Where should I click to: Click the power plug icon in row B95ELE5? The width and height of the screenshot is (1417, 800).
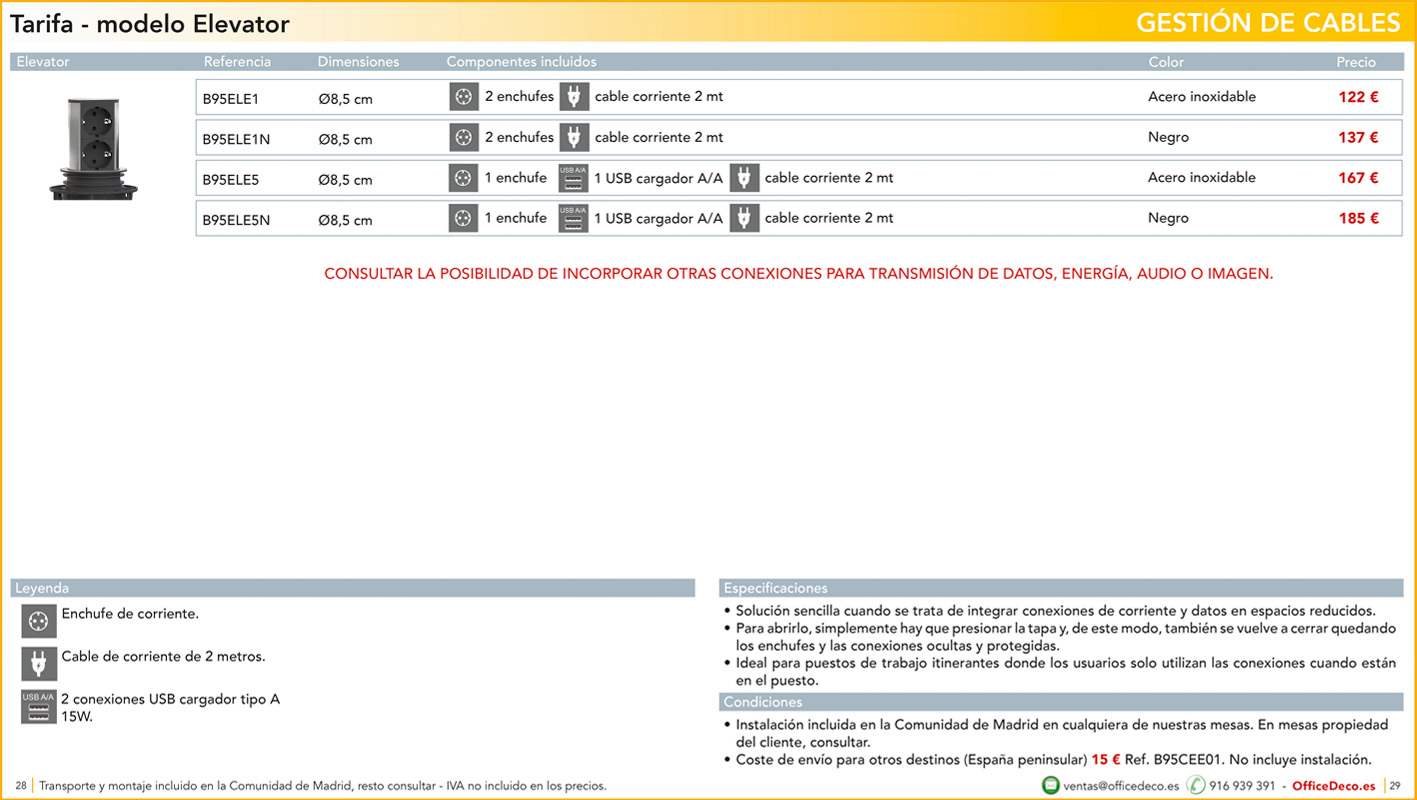click(744, 178)
